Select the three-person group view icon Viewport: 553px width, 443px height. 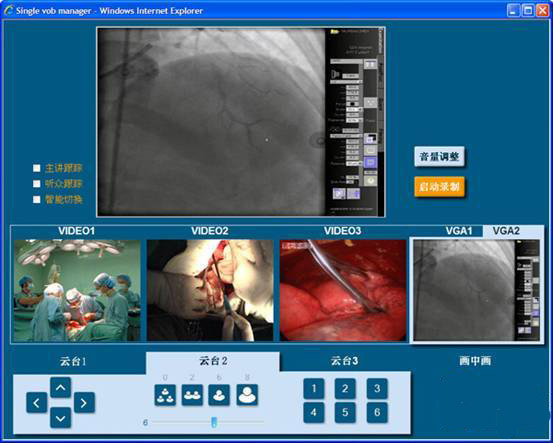[x=165, y=395]
